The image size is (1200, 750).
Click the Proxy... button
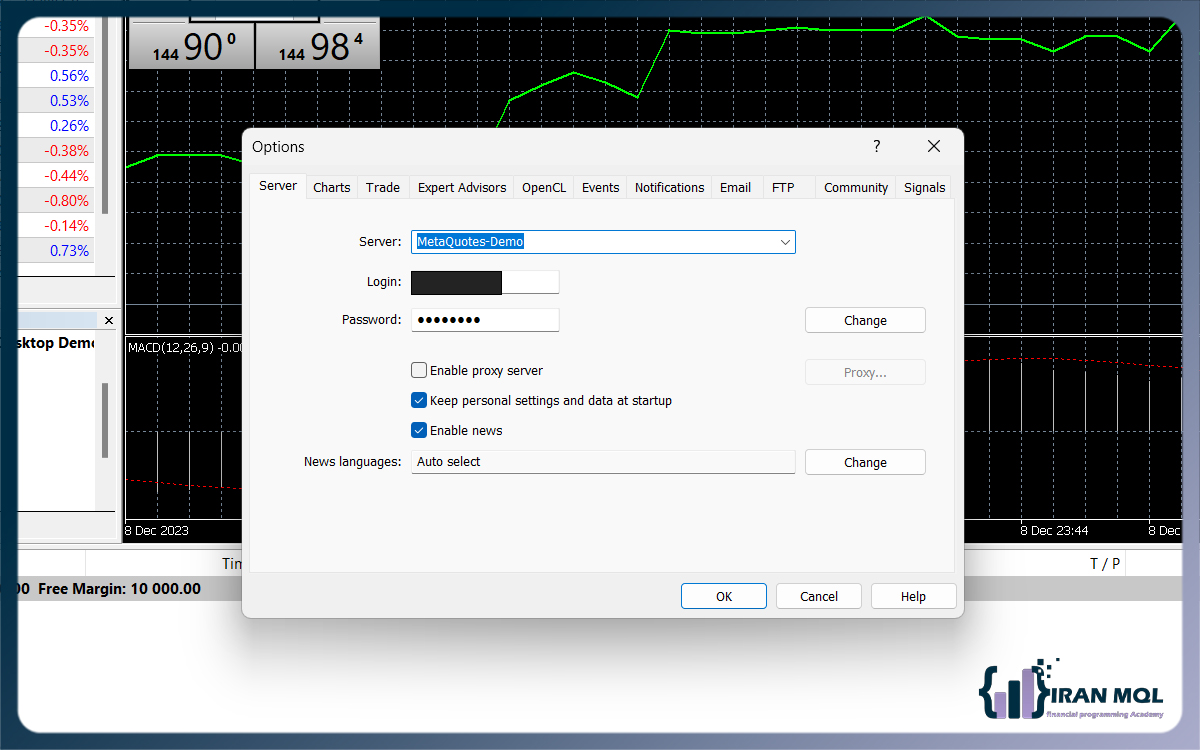pyautogui.click(x=865, y=372)
